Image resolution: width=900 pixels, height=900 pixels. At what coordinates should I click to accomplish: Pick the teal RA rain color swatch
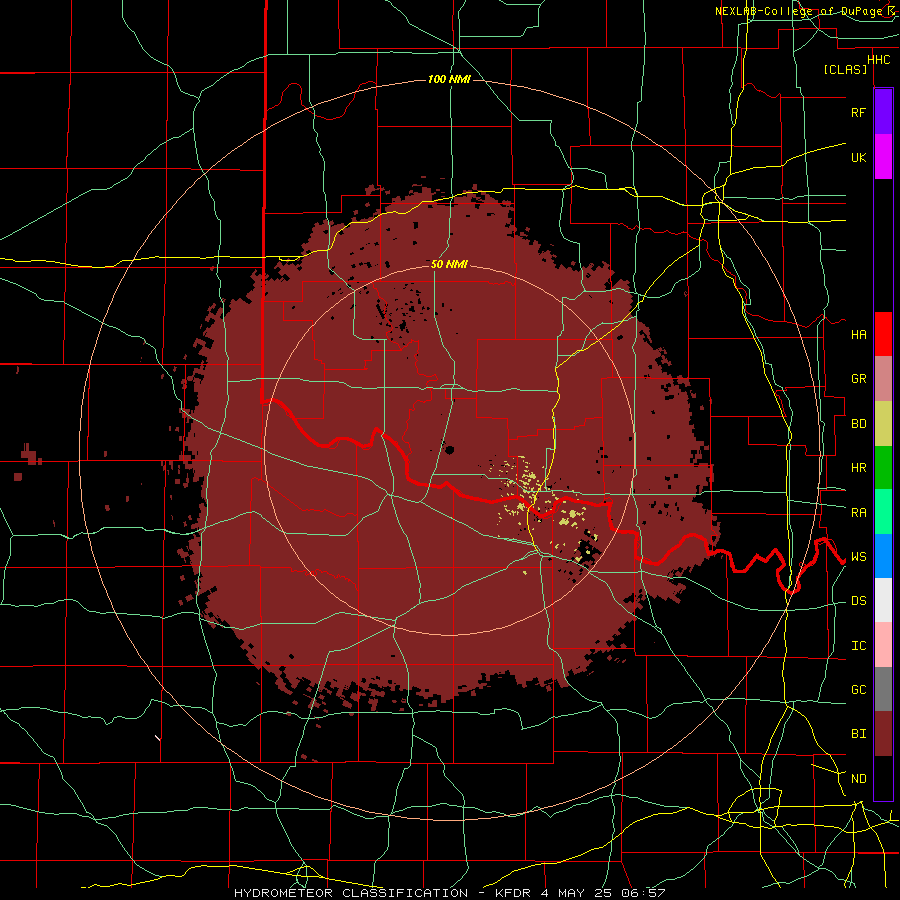[883, 512]
